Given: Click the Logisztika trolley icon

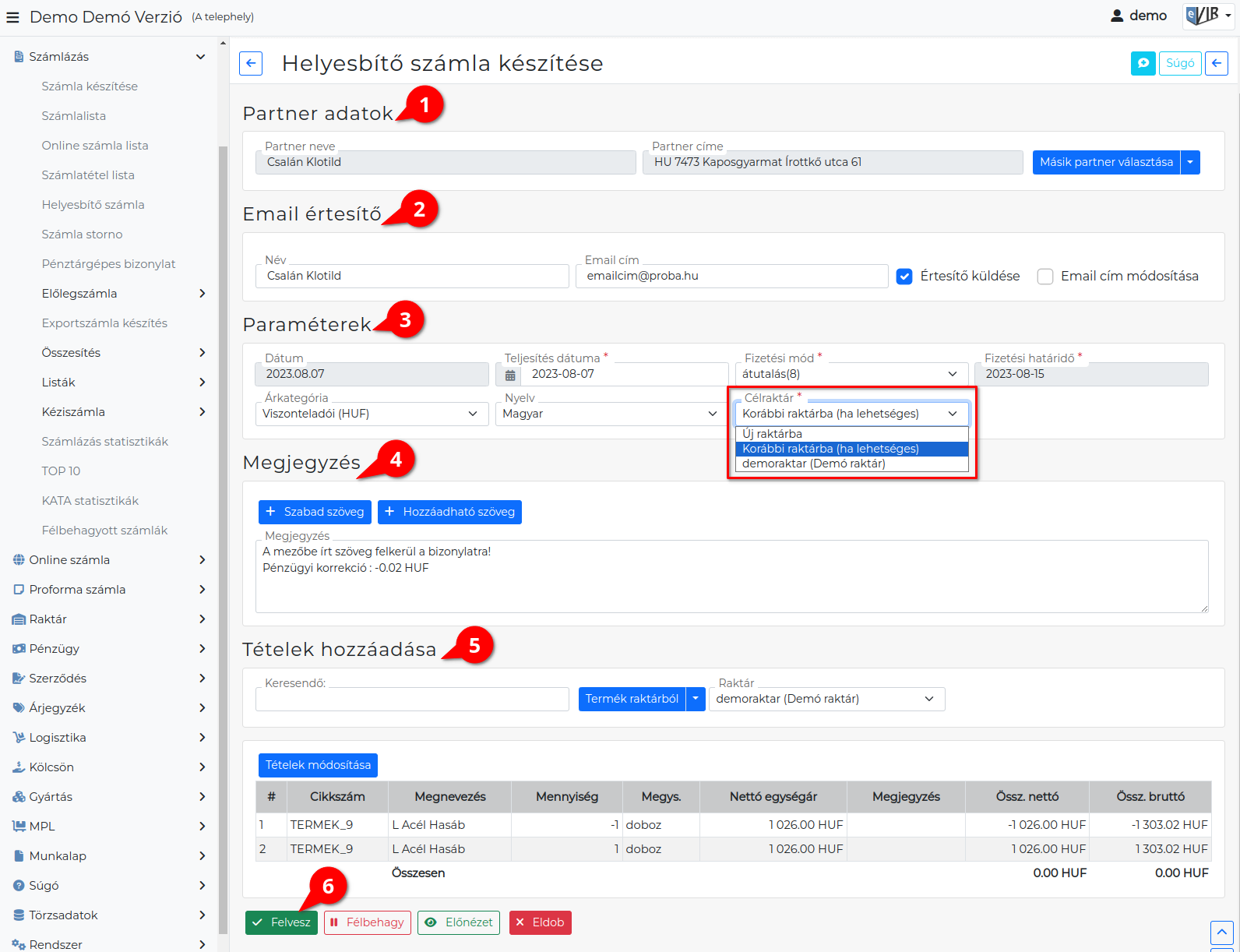Looking at the screenshot, I should pos(19,738).
